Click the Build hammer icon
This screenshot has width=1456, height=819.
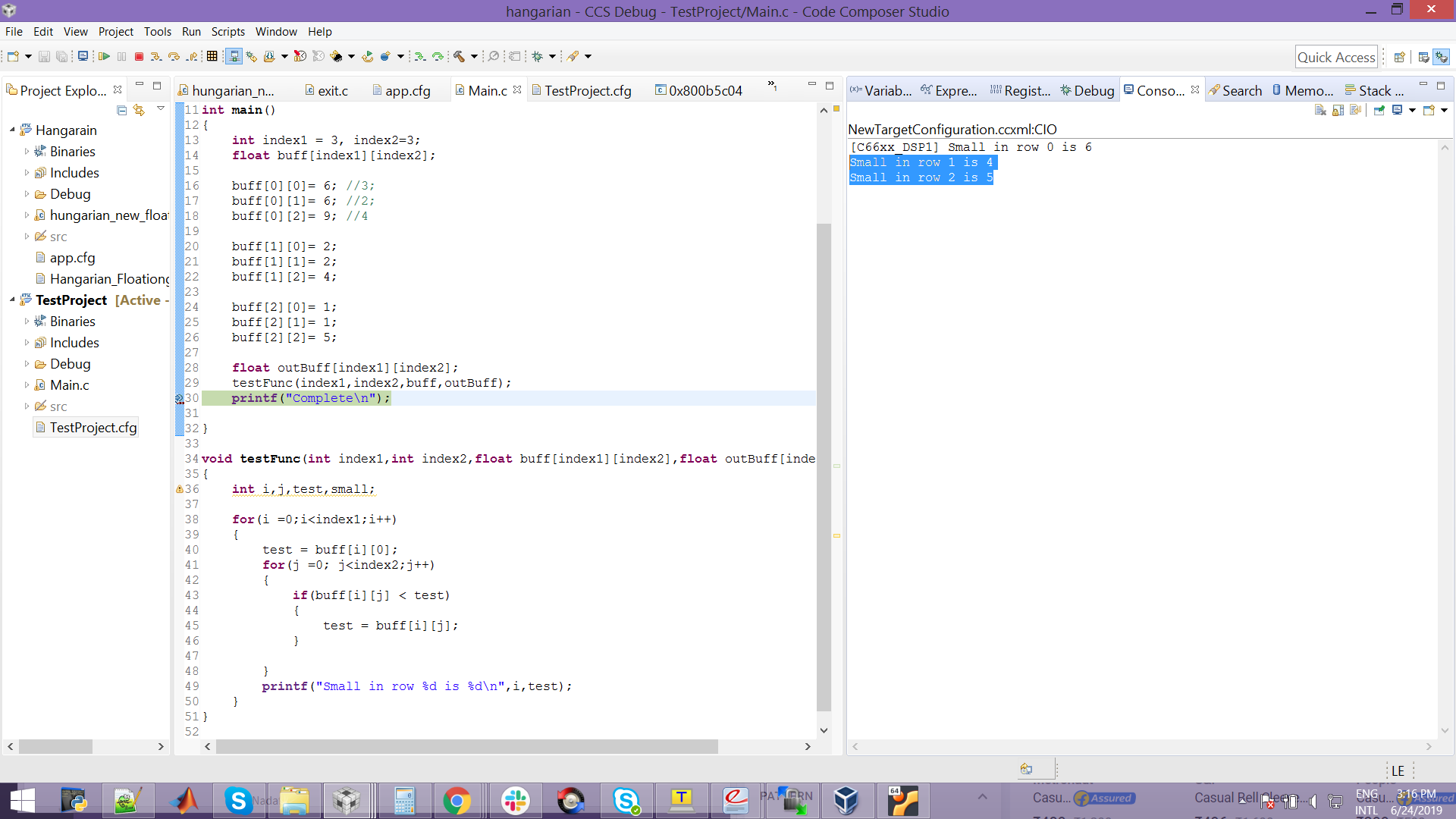point(460,56)
